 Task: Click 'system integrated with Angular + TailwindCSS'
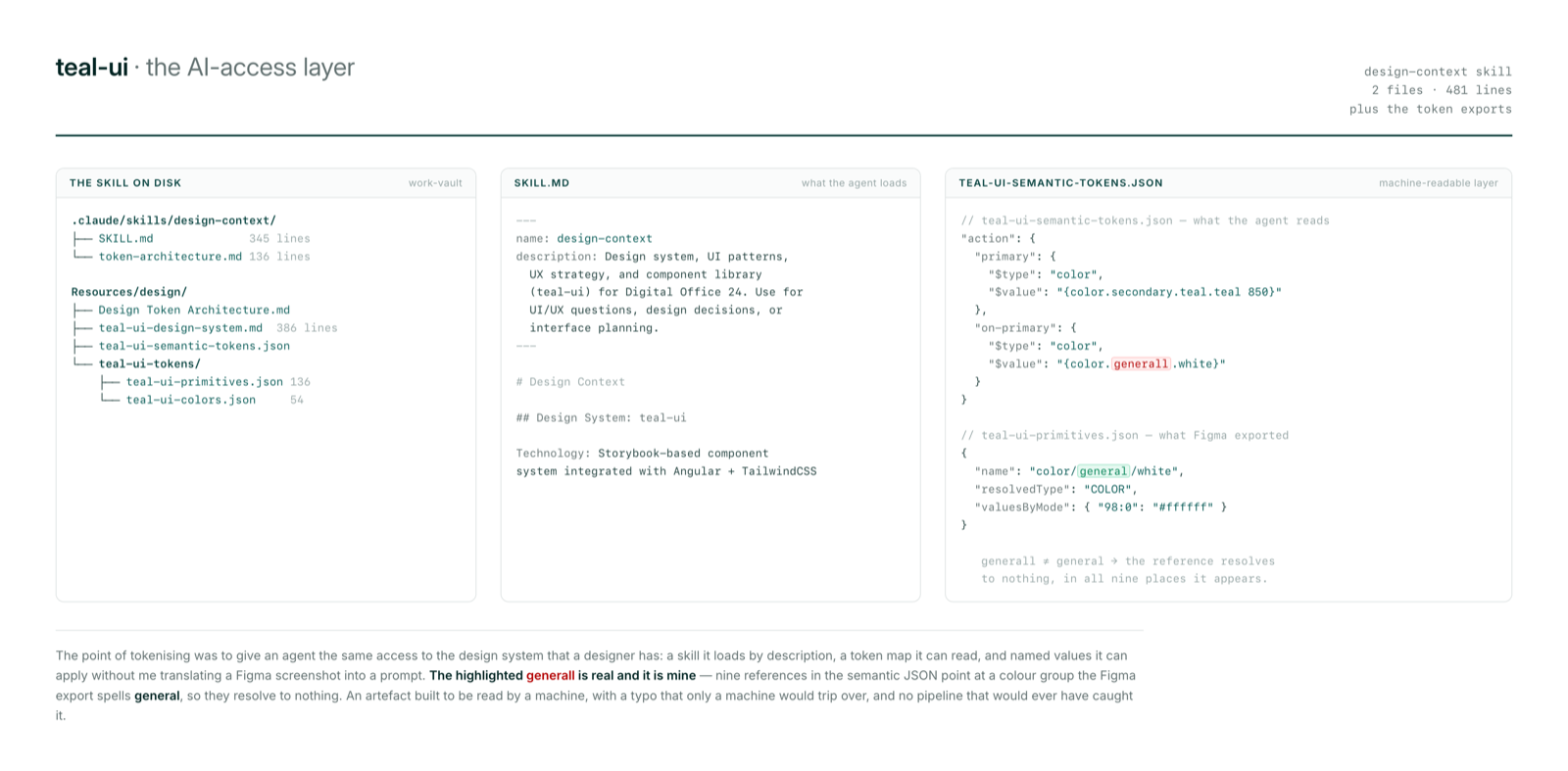[x=666, y=471]
